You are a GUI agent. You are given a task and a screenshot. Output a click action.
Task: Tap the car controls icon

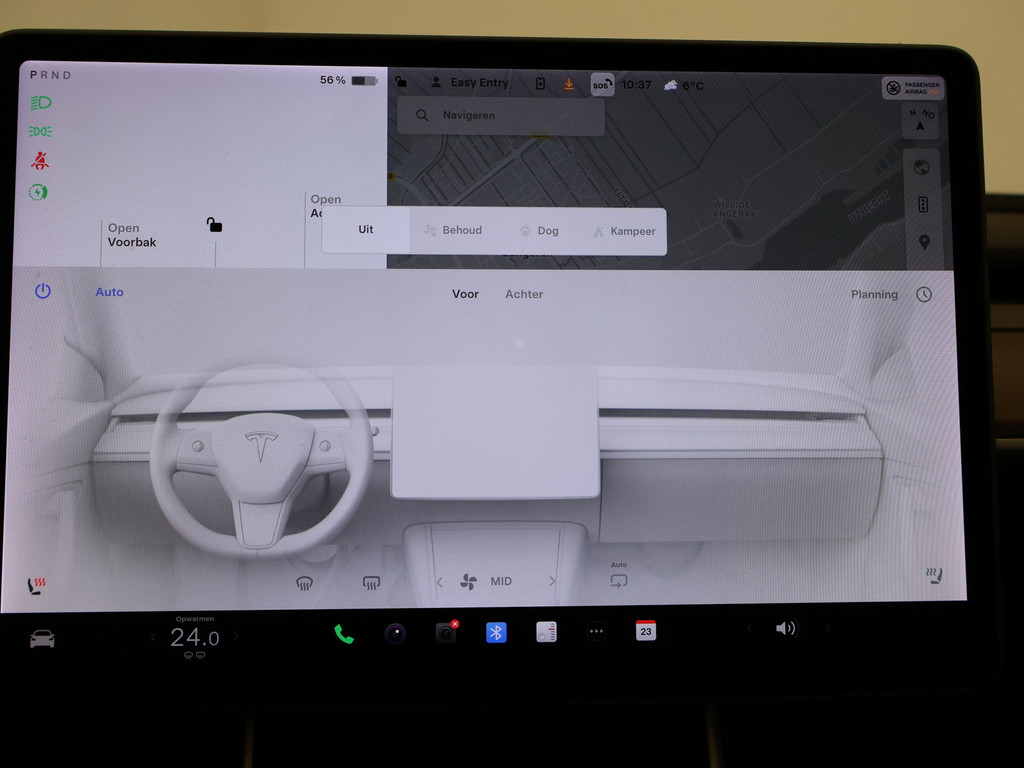[x=42, y=638]
